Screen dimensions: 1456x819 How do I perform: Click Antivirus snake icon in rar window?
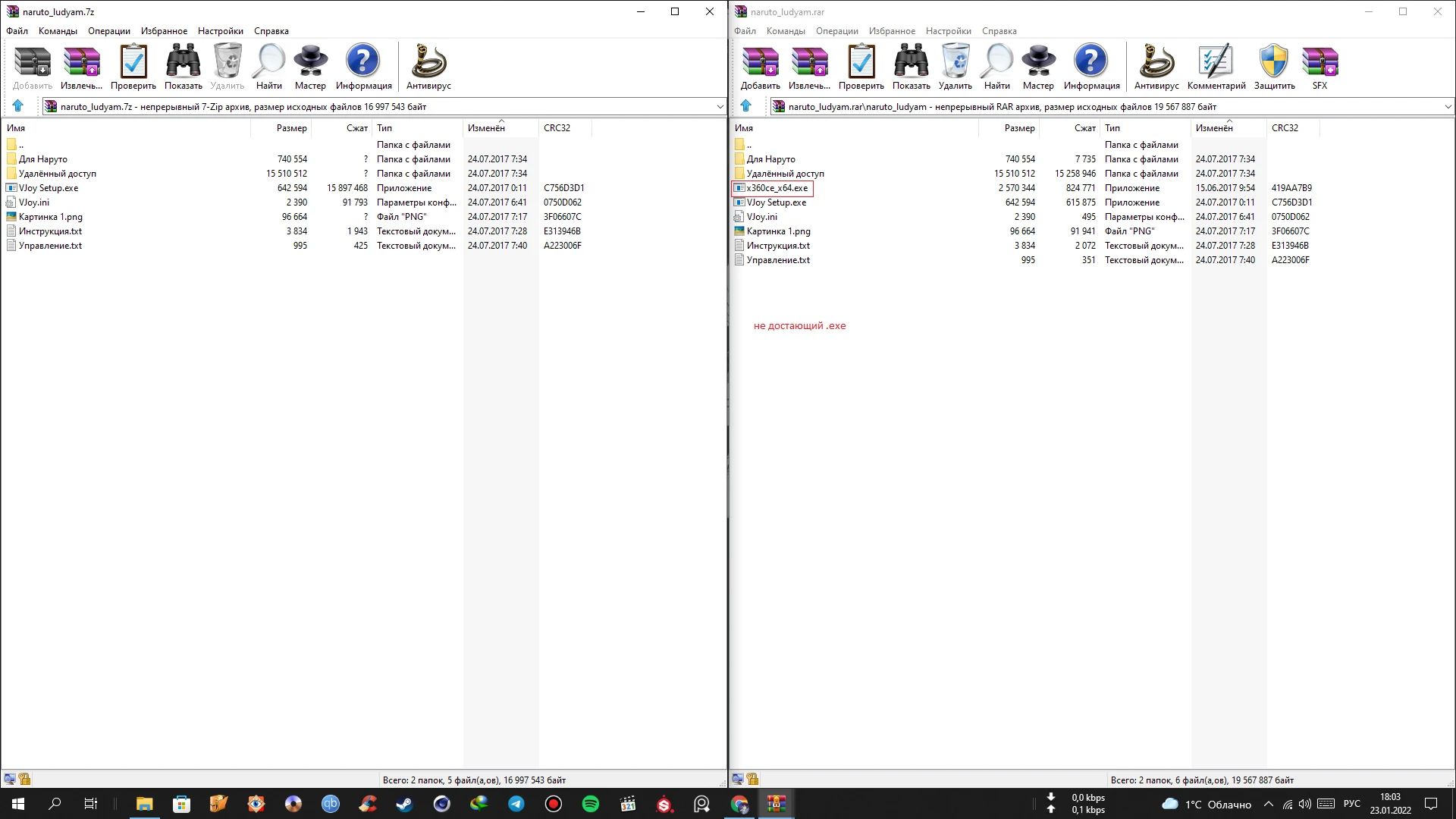tap(1156, 67)
